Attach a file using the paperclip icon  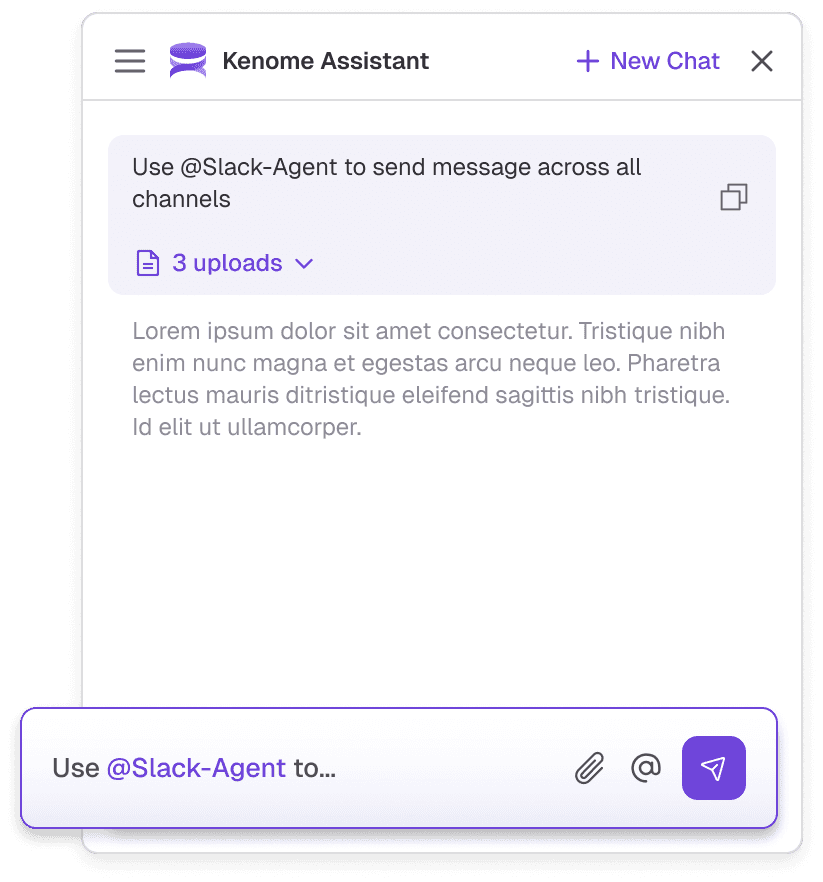point(590,768)
